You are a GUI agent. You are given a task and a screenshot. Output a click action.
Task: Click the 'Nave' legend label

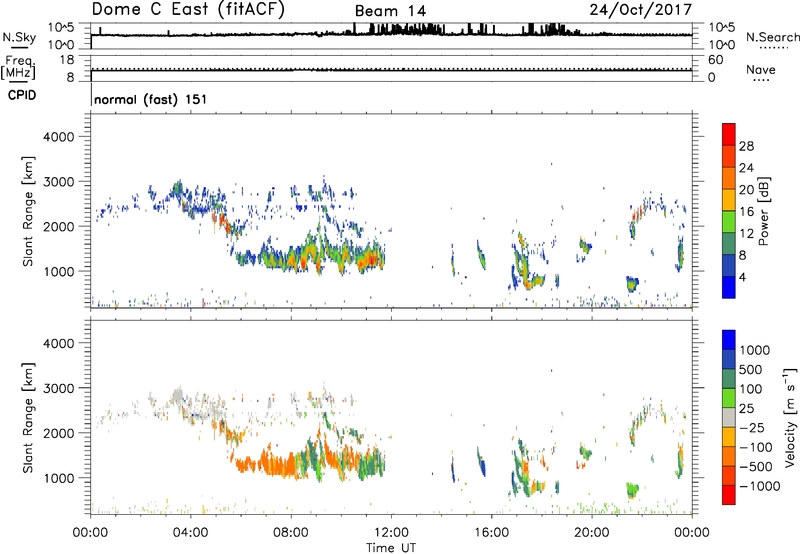tap(761, 69)
